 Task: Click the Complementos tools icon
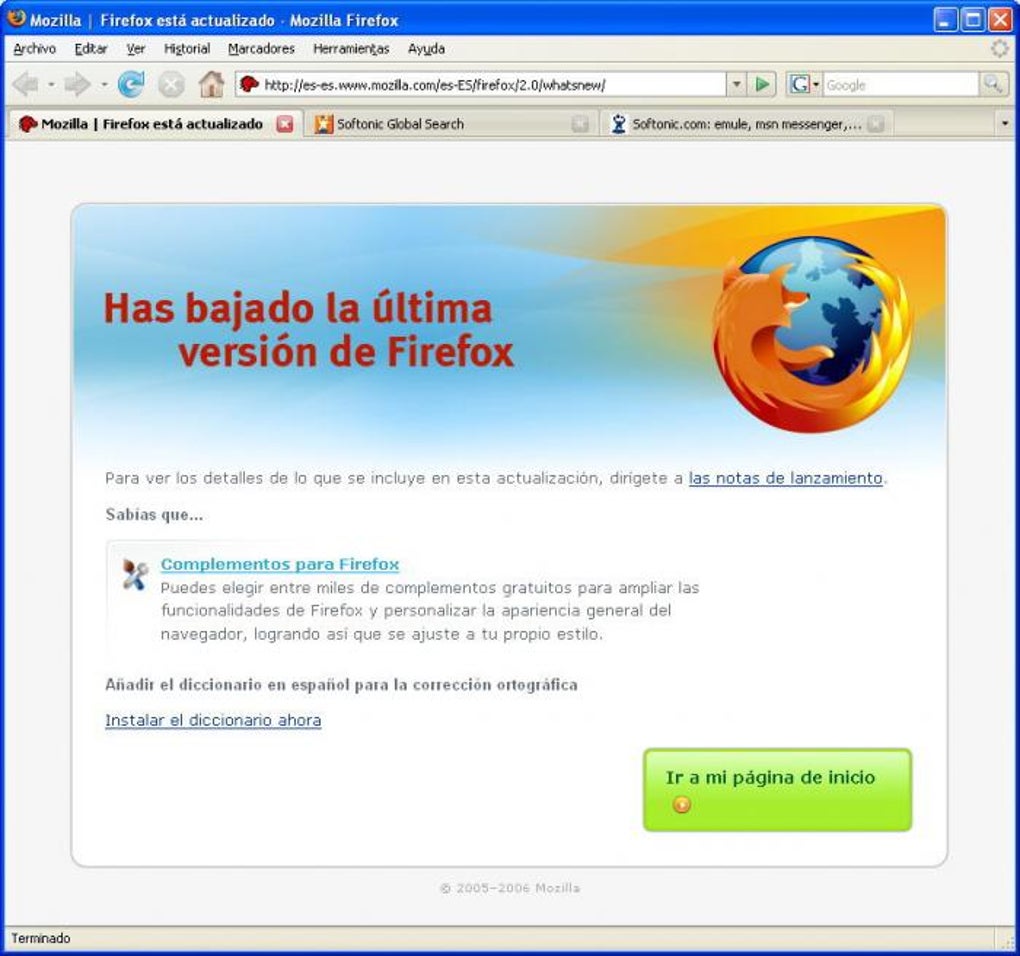click(135, 574)
